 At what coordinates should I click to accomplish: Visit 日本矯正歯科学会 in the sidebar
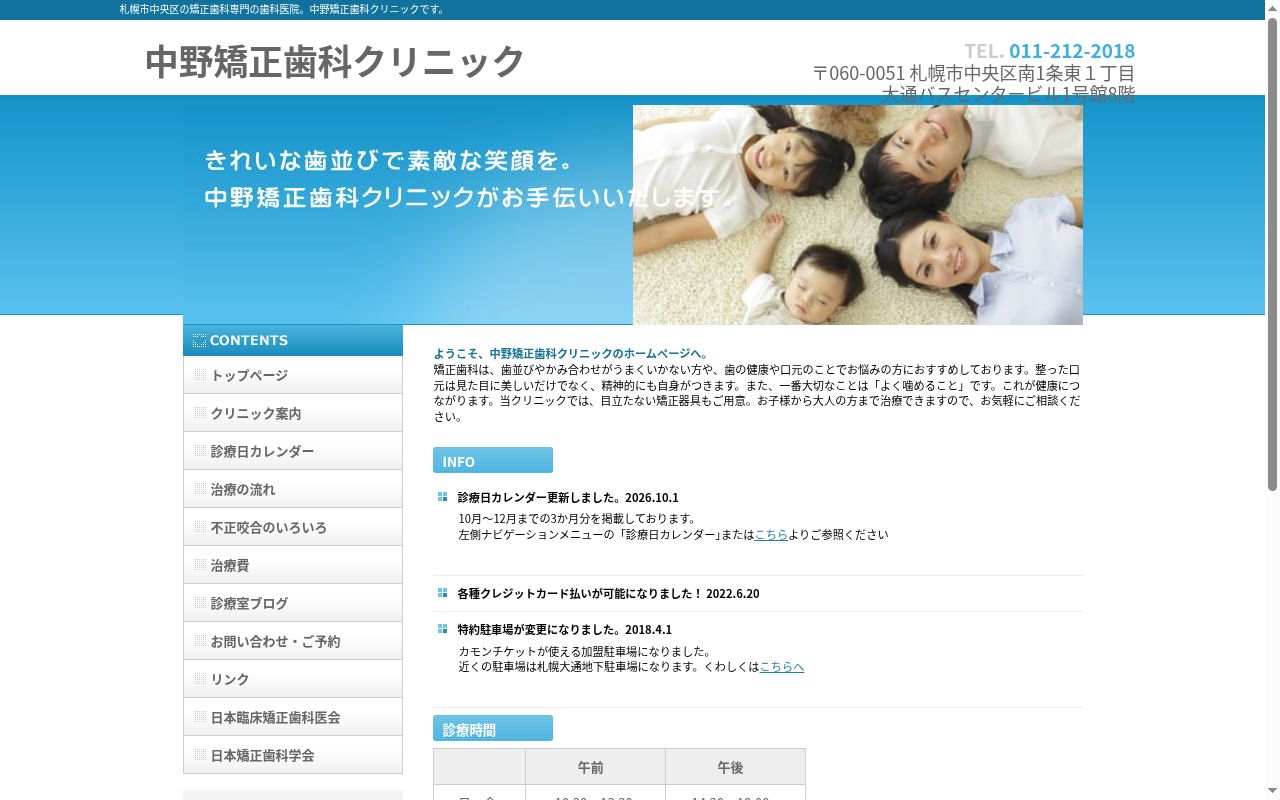click(x=292, y=755)
